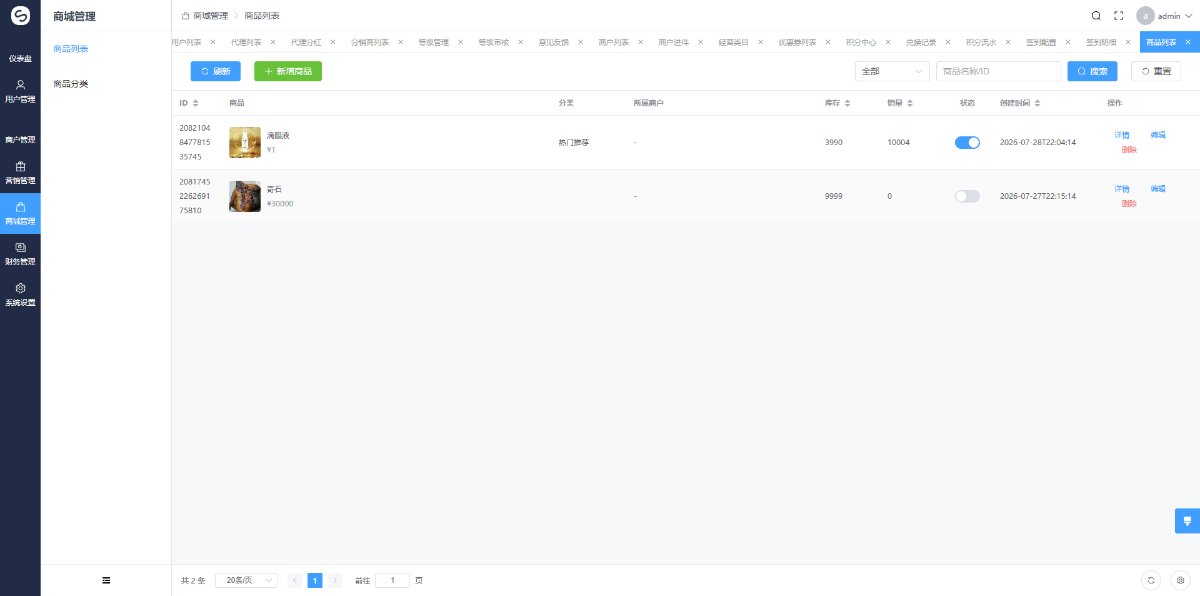Click 删除 for the 奇石 product
Screen dimensions: 1200x596
(1129, 203)
